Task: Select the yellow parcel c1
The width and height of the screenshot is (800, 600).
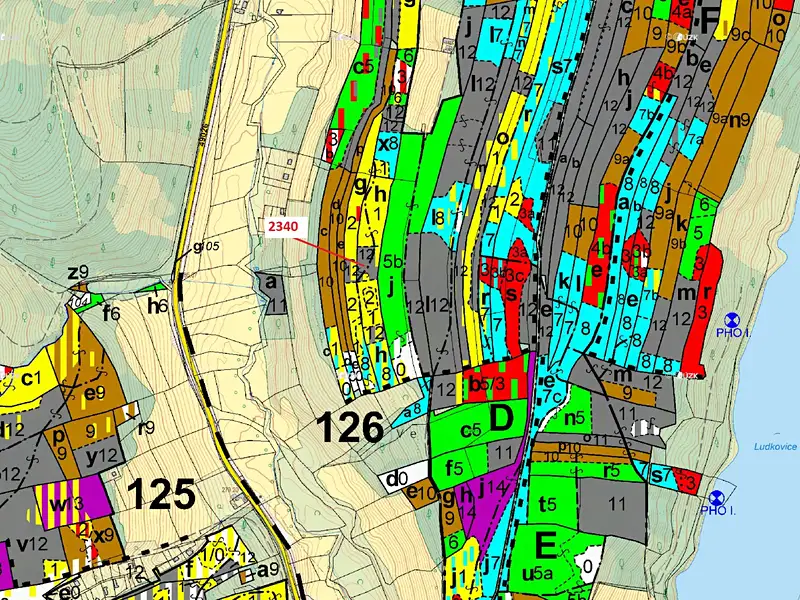Action: pyautogui.click(x=30, y=379)
